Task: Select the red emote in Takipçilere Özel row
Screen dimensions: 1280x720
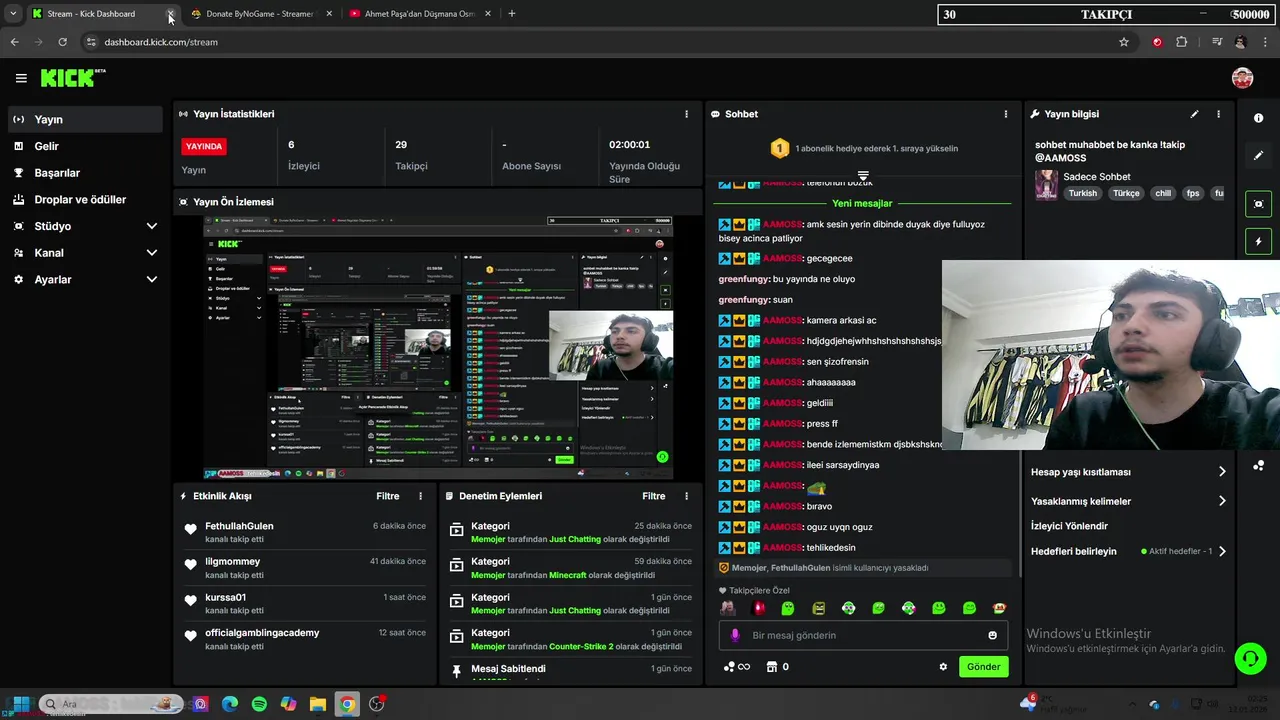Action: click(758, 608)
